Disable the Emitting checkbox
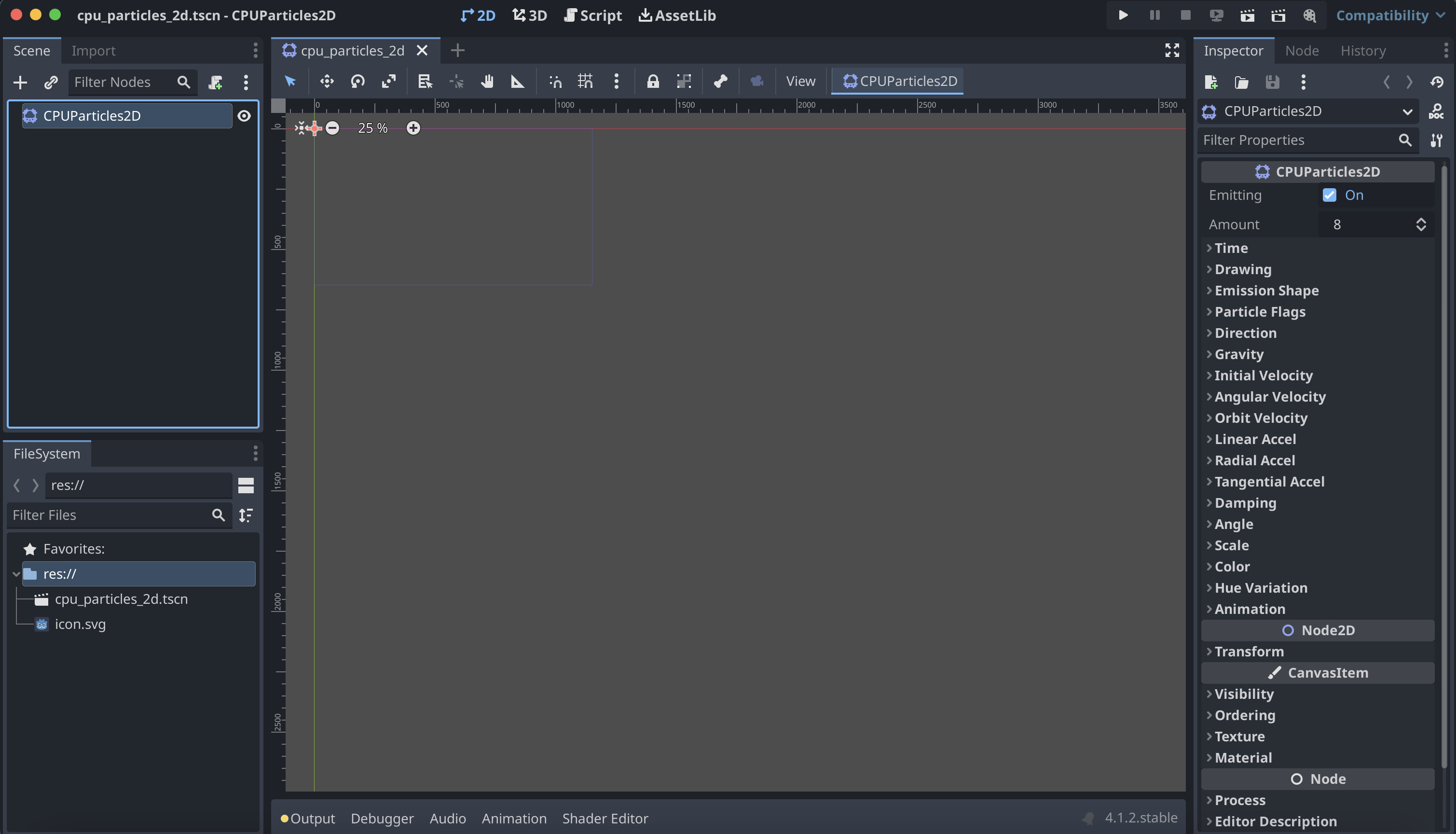The image size is (1456, 834). tap(1329, 195)
